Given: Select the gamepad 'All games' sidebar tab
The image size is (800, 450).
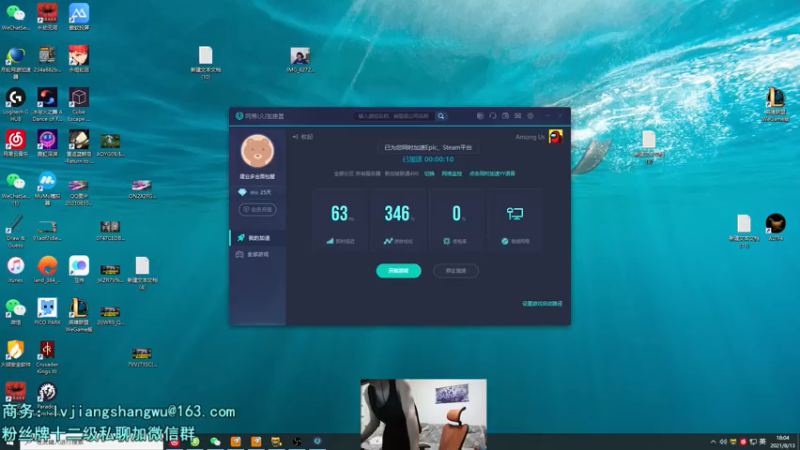Looking at the screenshot, I should [258, 254].
